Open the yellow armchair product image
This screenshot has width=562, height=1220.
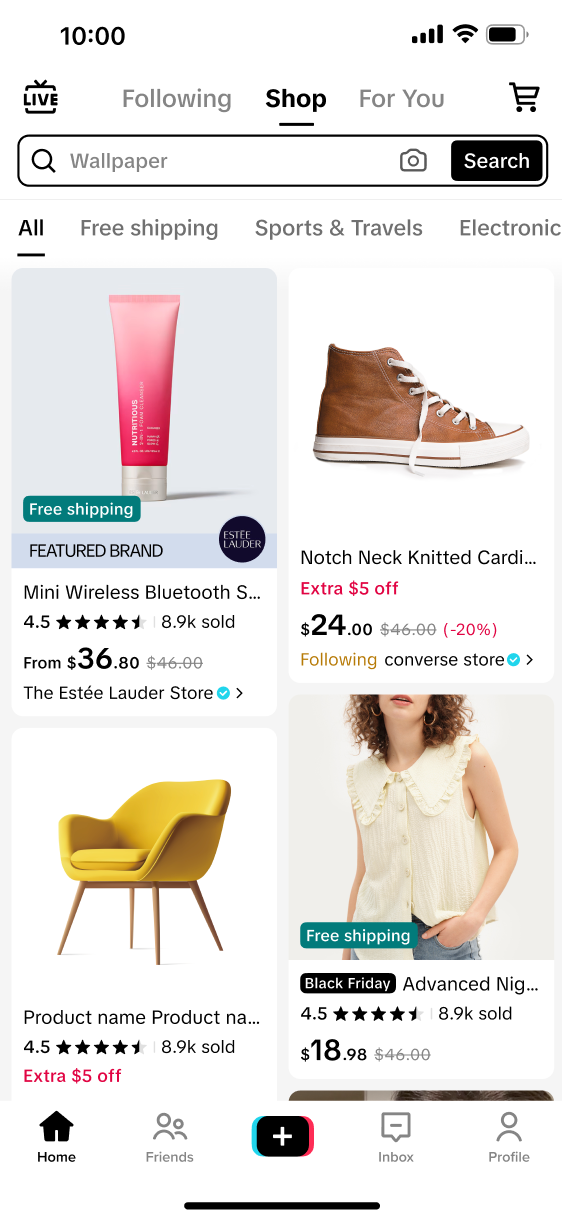point(144,862)
